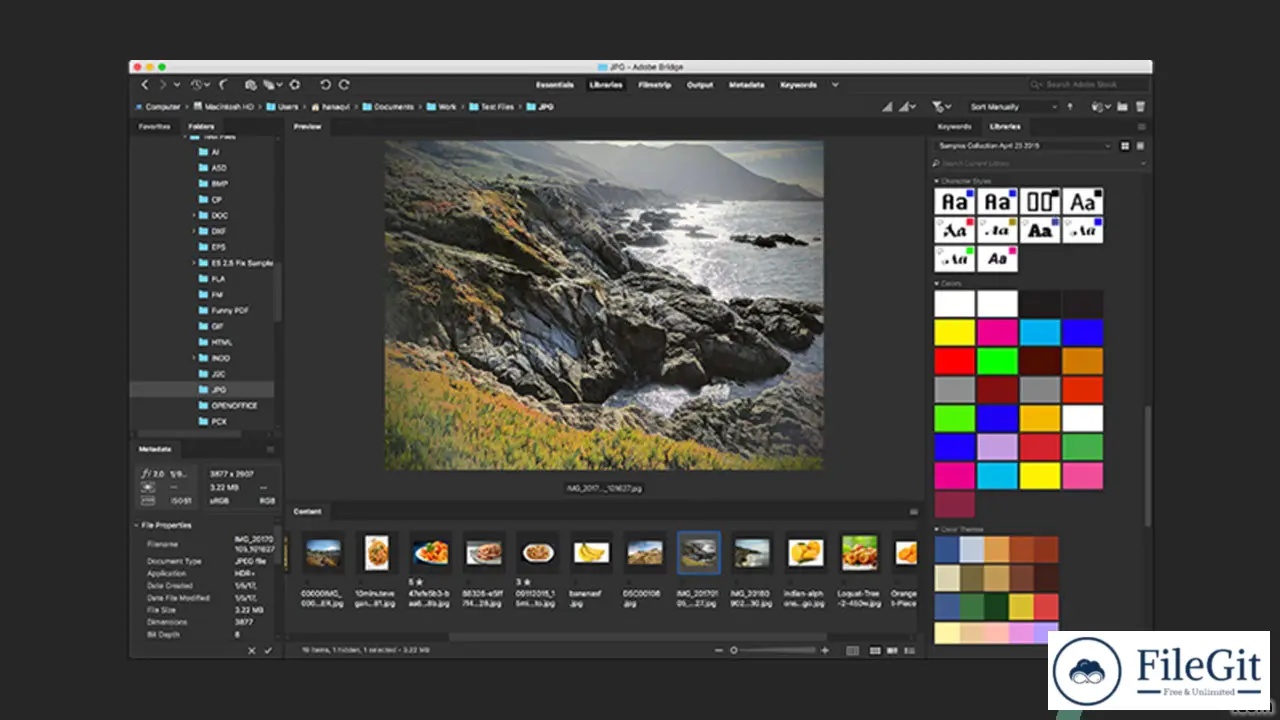
Task: Click the thumbnail quality icon
Action: (x=887, y=107)
